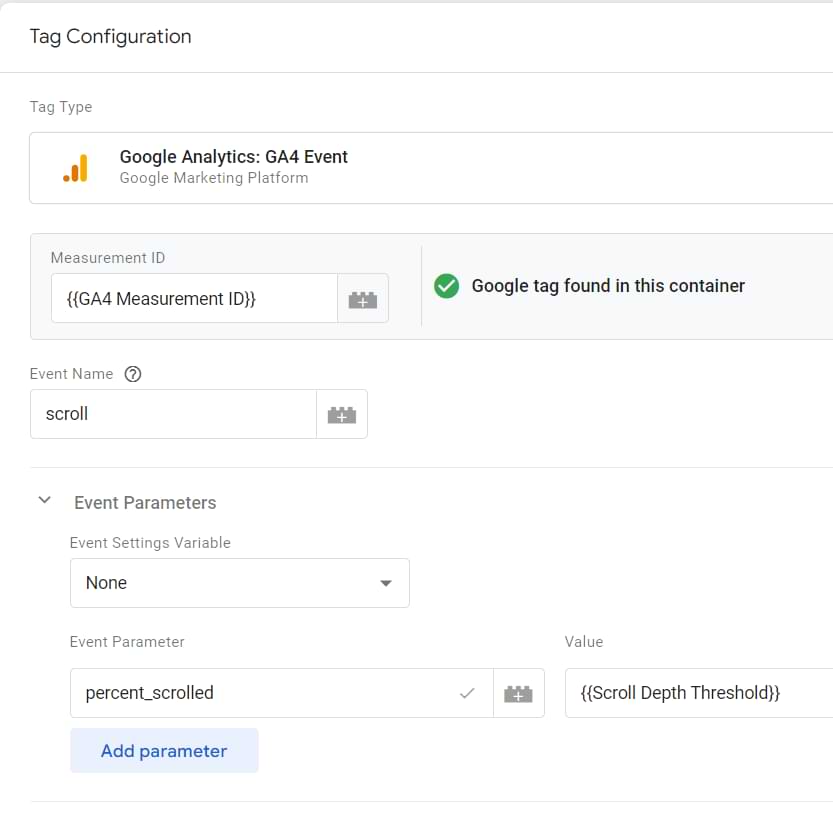Open variable picker next to Event Name field
The image size is (833, 814).
342,414
